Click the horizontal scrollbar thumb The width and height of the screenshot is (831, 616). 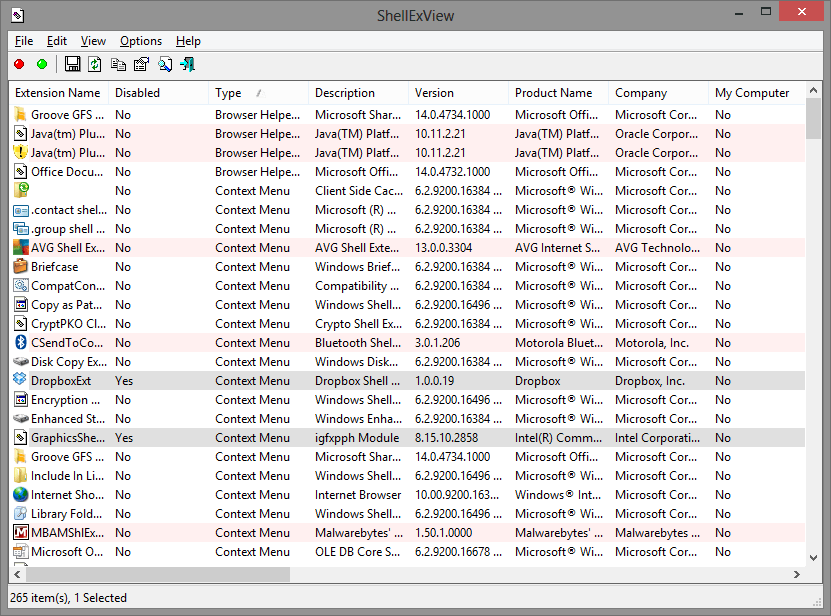[x=158, y=574]
